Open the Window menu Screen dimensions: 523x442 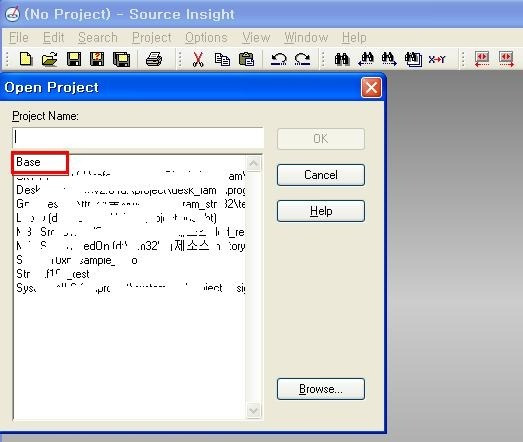pos(306,38)
